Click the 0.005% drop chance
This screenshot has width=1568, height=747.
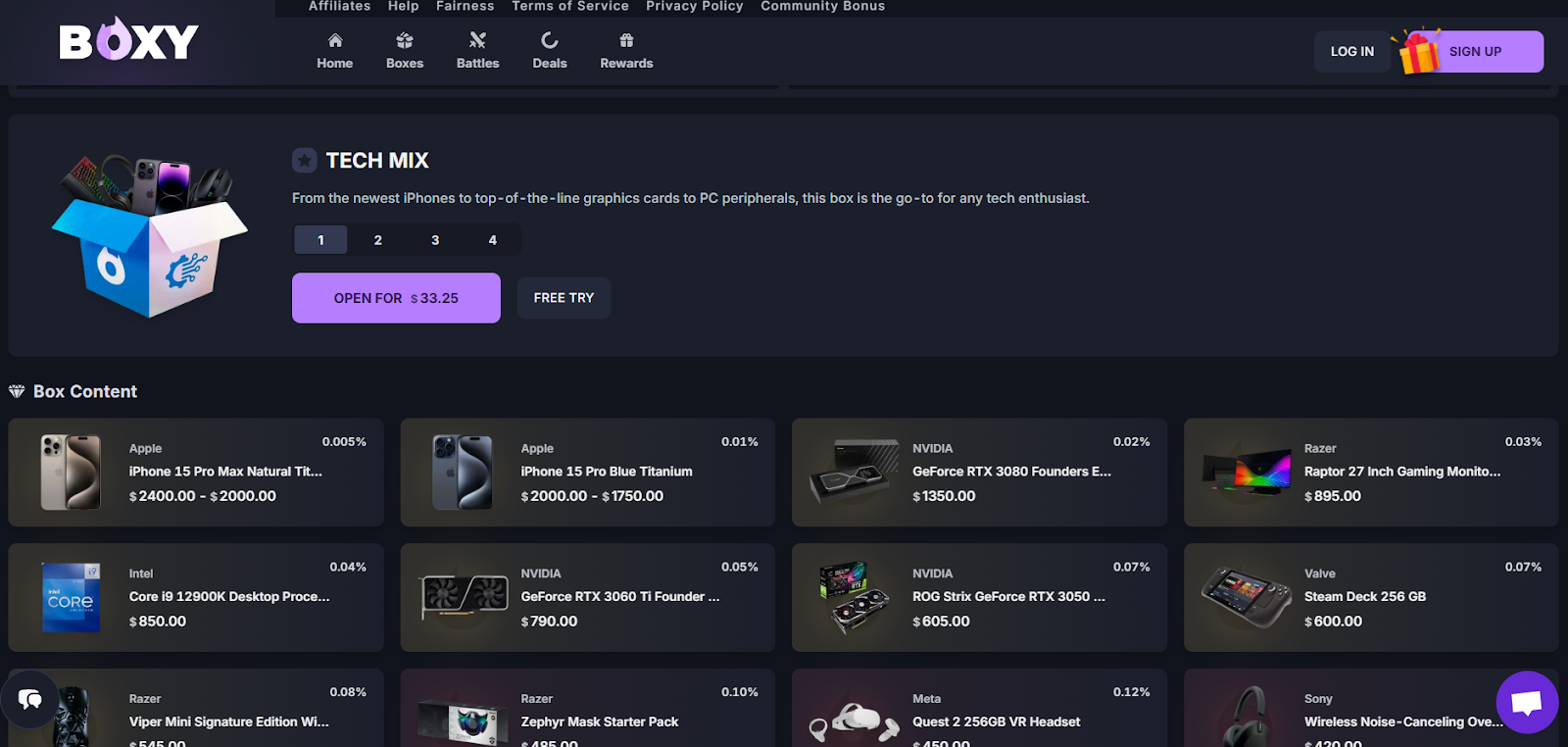coord(344,442)
